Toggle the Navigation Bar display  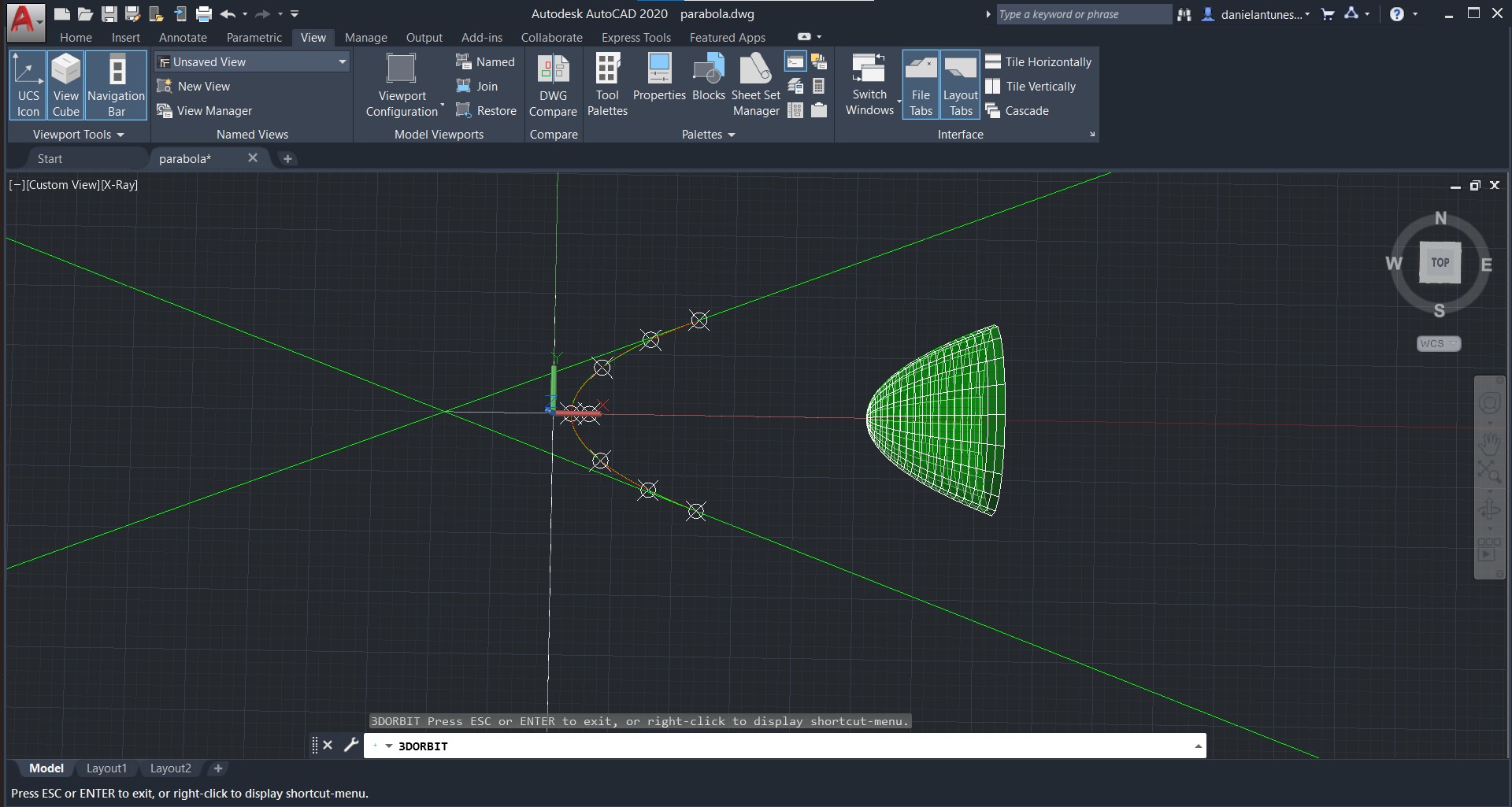coord(117,86)
